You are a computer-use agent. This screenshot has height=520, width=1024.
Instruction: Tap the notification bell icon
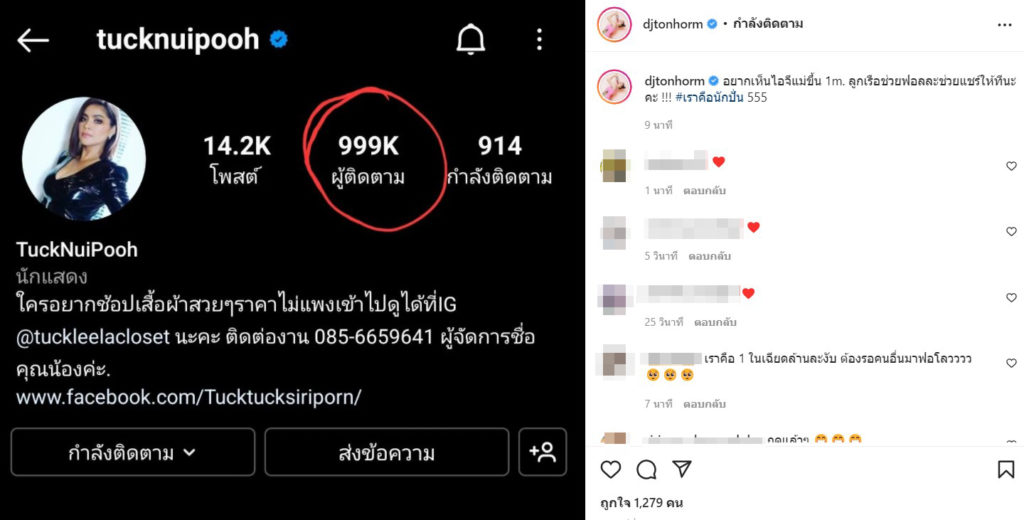(470, 40)
